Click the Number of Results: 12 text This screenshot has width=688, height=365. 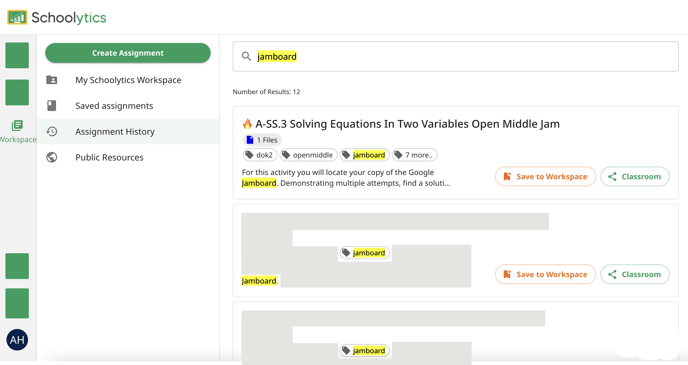[266, 92]
